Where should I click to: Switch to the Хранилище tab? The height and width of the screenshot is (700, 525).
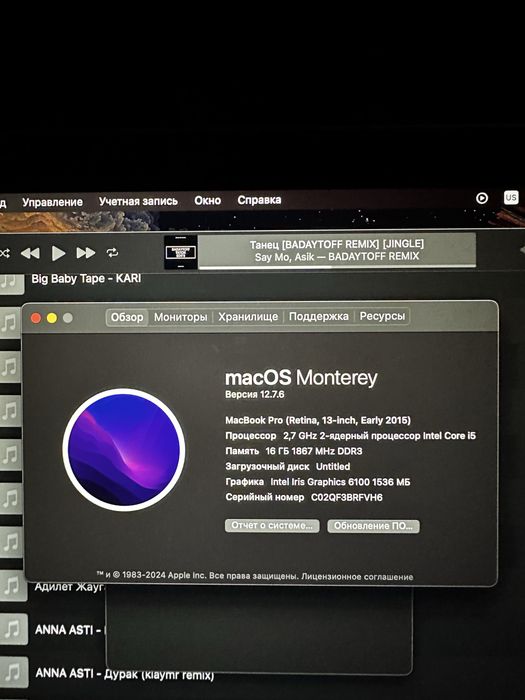pos(248,317)
